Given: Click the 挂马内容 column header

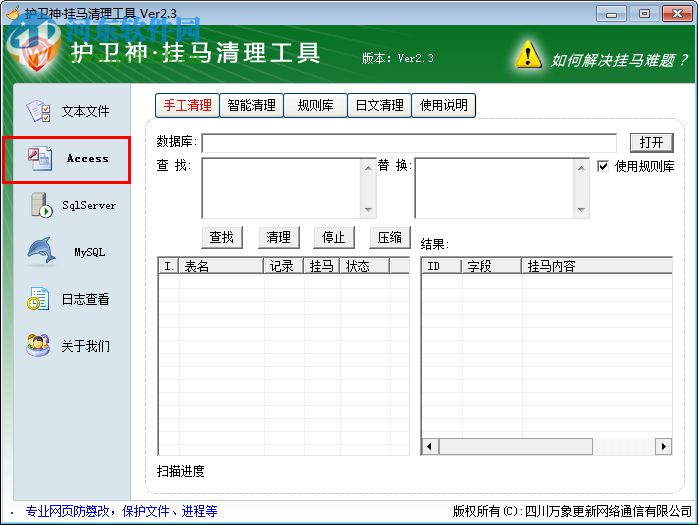Looking at the screenshot, I should 597,266.
